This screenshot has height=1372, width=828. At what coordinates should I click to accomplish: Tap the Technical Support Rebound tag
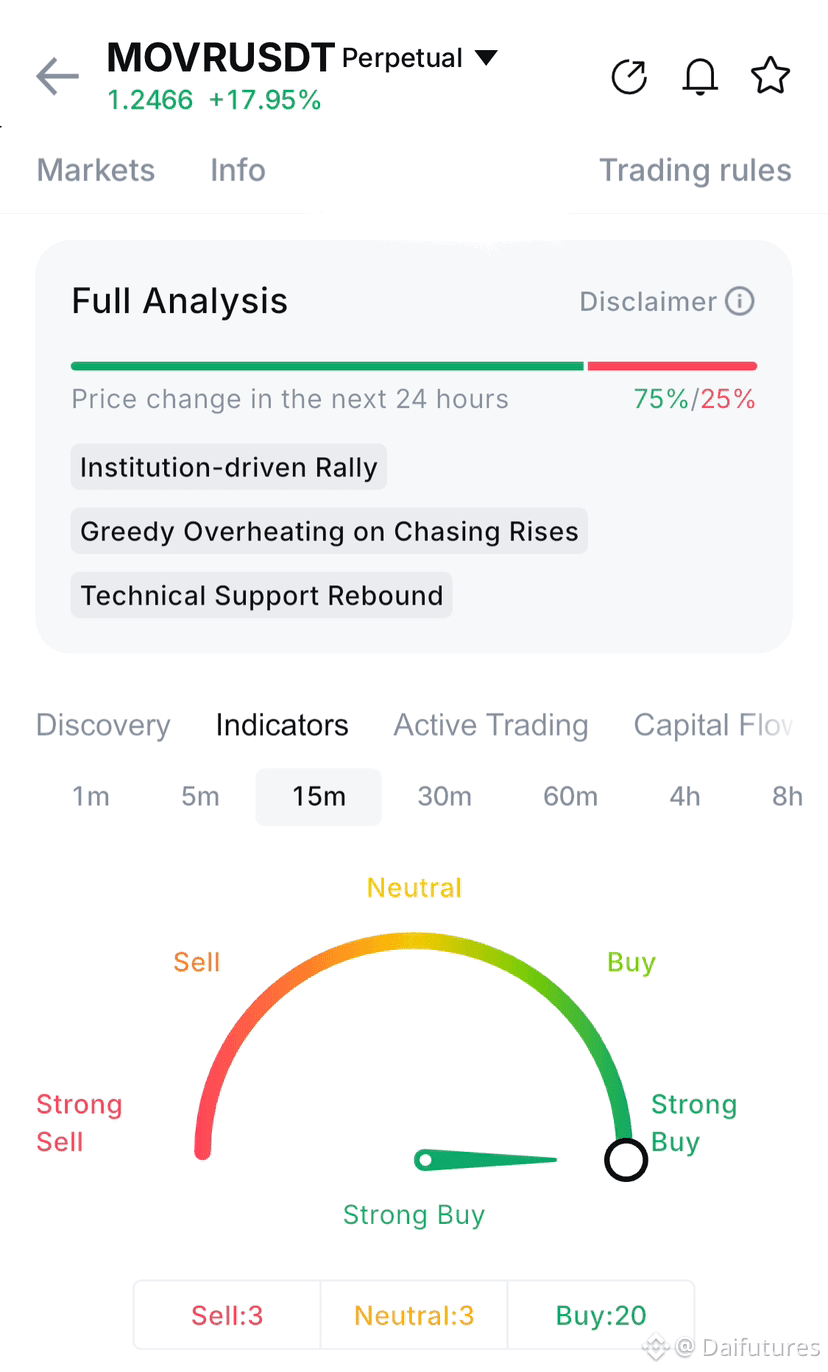click(262, 595)
